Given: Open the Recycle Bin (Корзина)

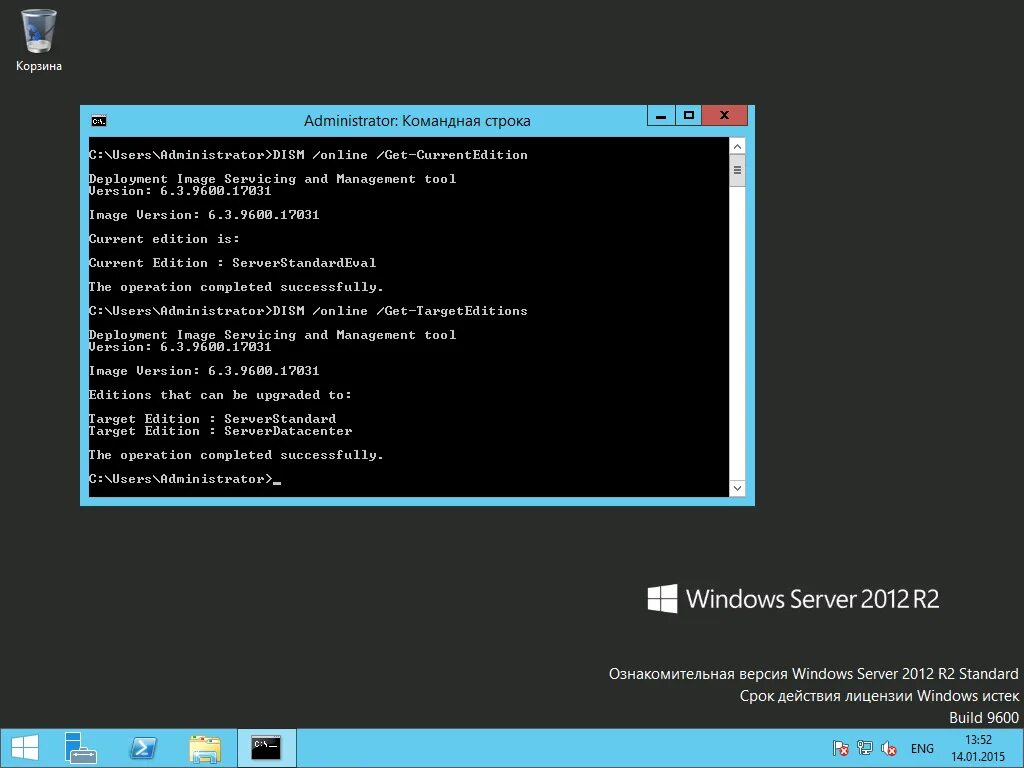Looking at the screenshot, I should point(37,30).
